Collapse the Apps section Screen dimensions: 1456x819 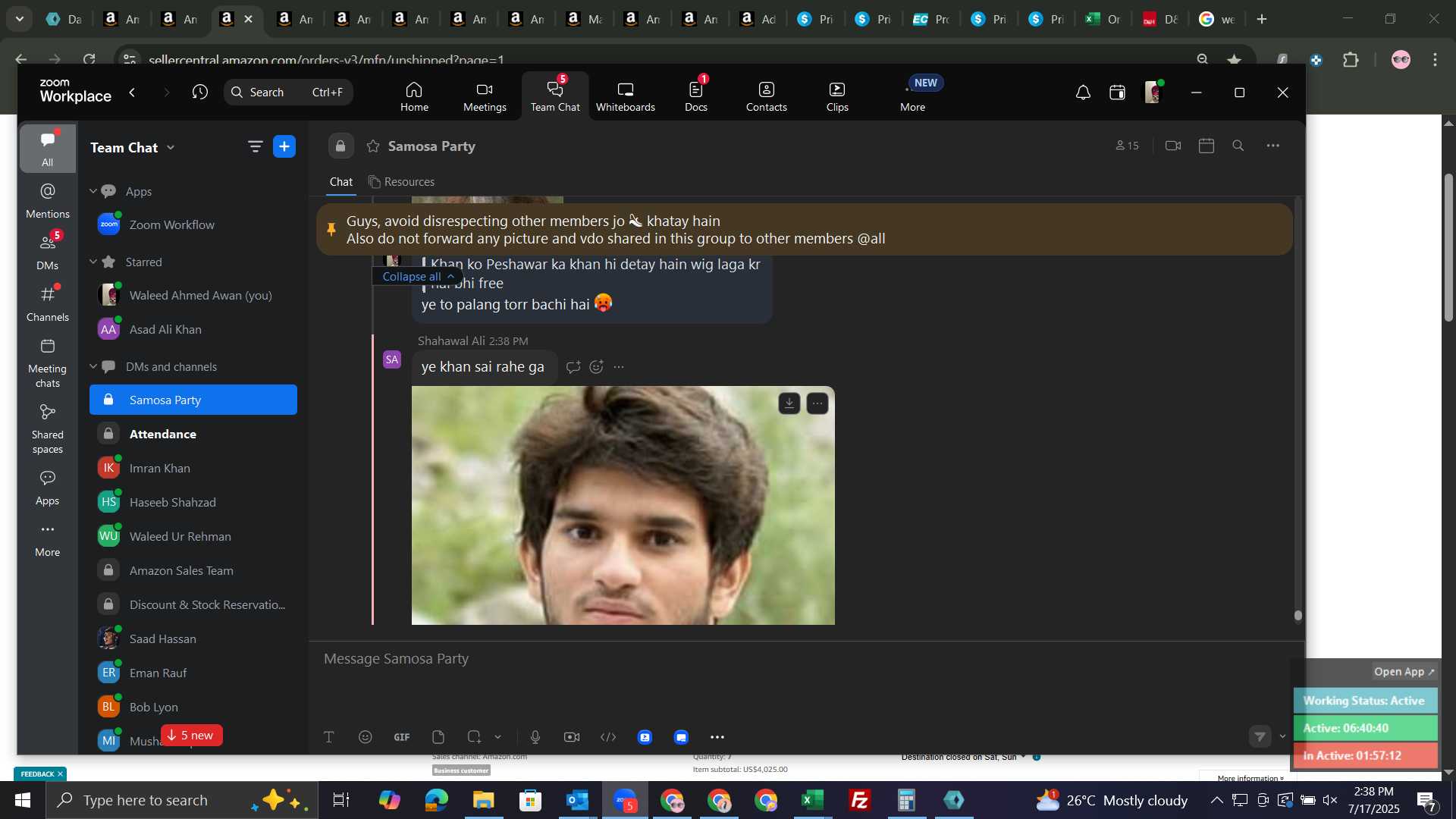93,191
